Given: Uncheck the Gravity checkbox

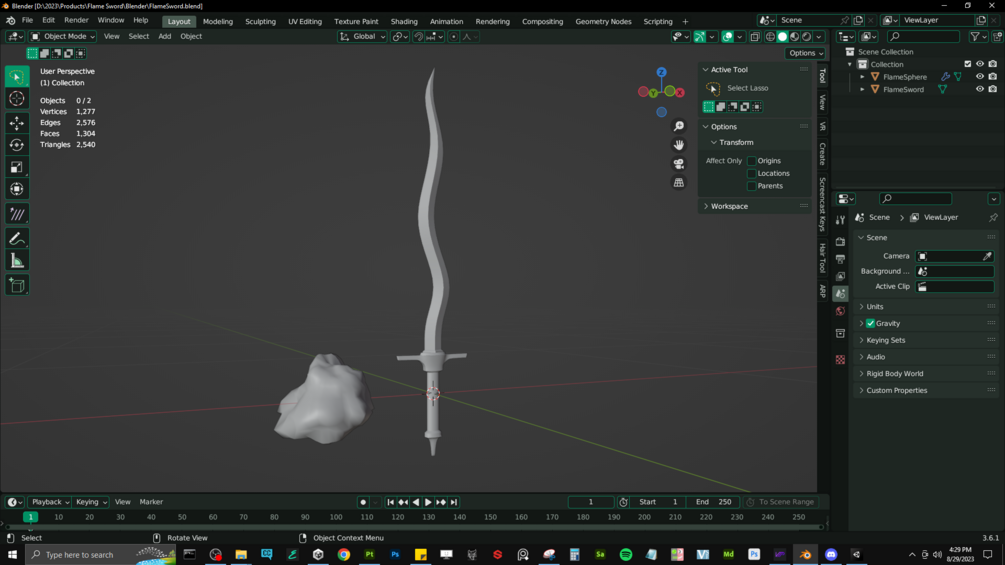Looking at the screenshot, I should pyautogui.click(x=870, y=323).
